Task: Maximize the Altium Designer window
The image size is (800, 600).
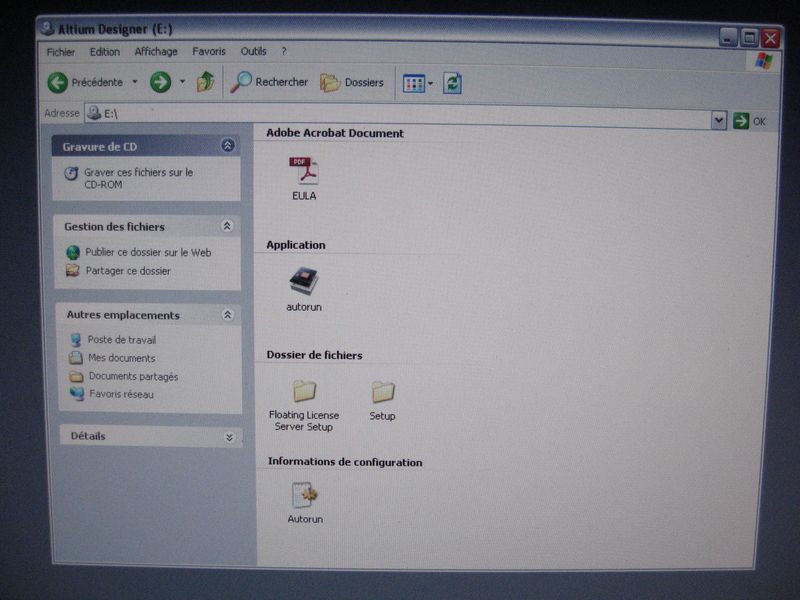Action: tap(749, 38)
